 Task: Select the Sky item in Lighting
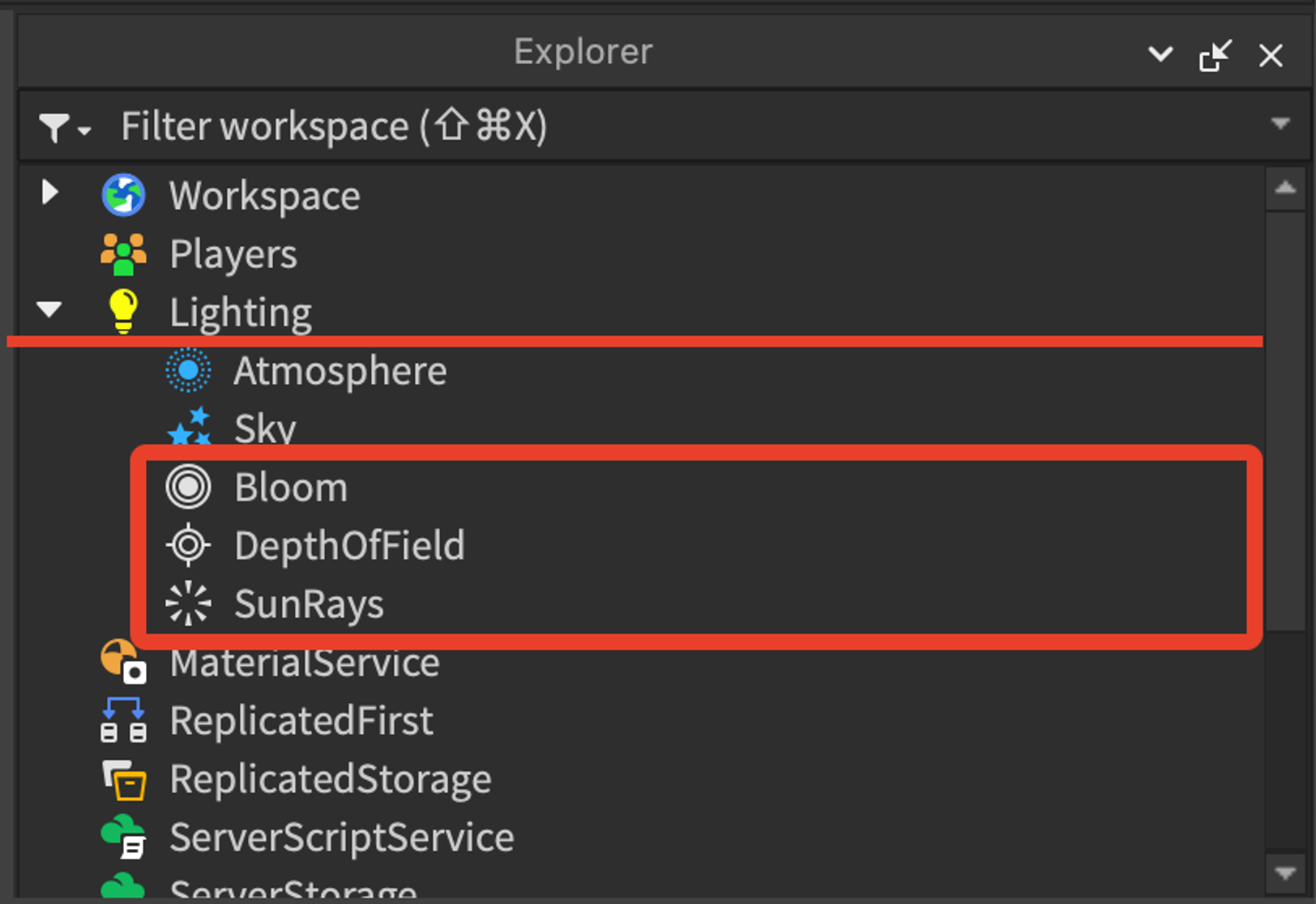click(x=265, y=429)
